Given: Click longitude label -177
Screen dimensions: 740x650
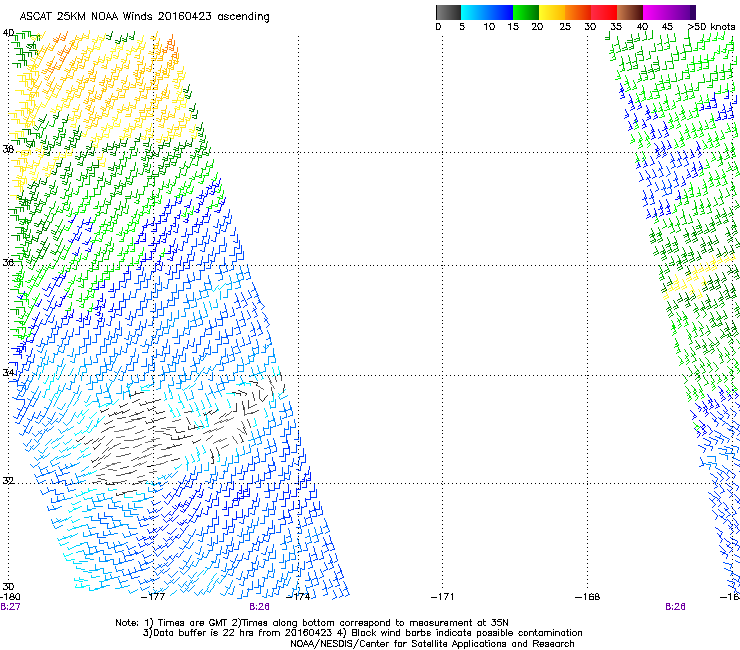Looking at the screenshot, I should tap(153, 597).
